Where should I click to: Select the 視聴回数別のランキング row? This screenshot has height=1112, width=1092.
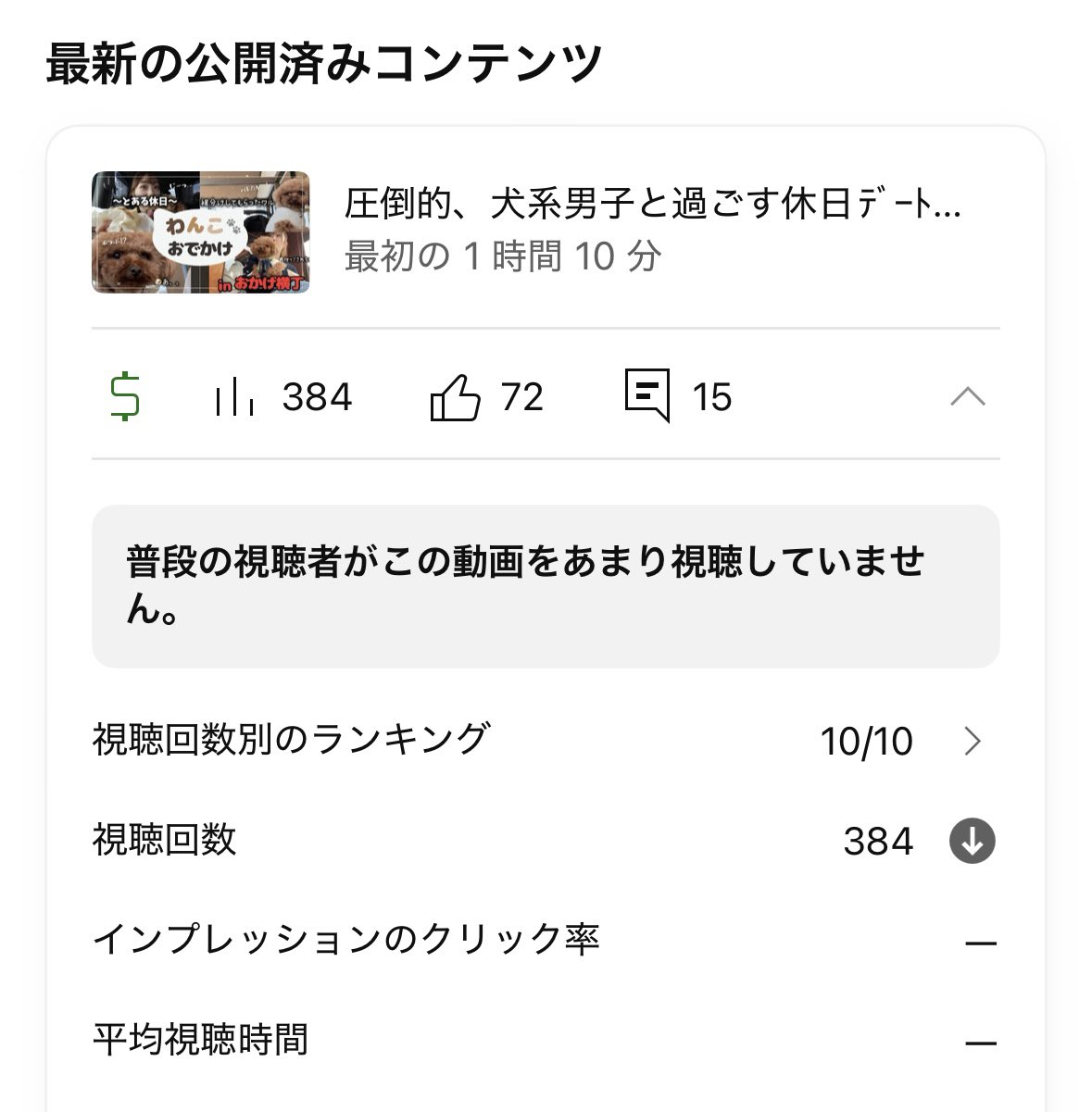point(546,741)
